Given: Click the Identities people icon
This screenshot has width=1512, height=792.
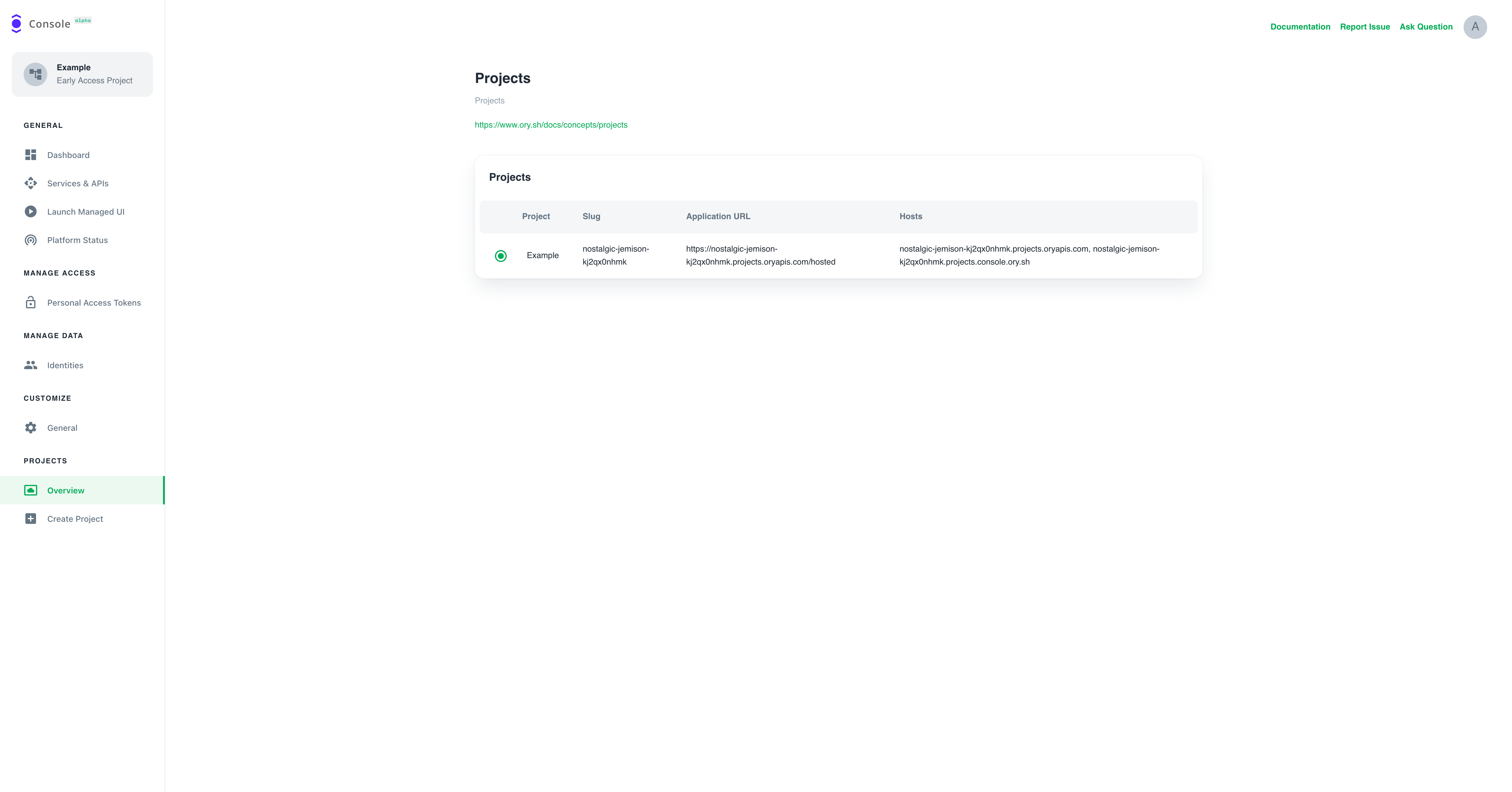Looking at the screenshot, I should (30, 365).
